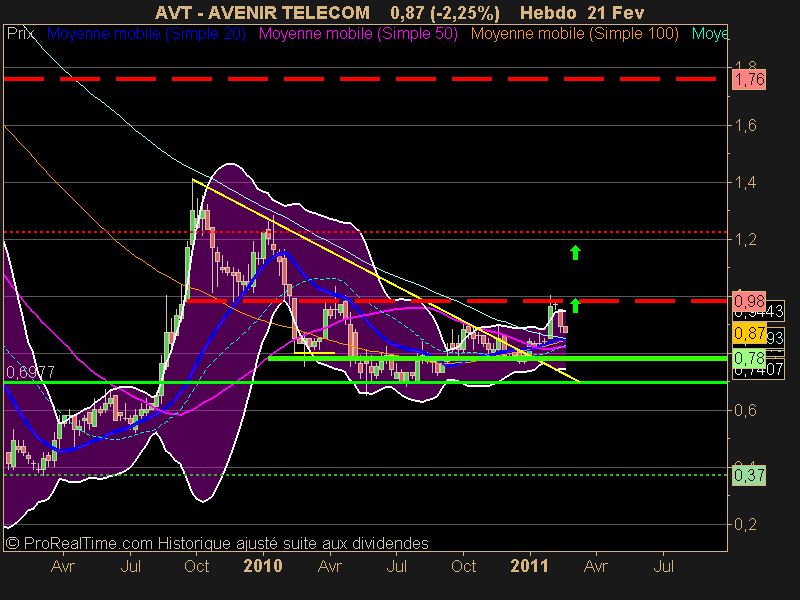The height and width of the screenshot is (600, 800).
Task: Click the 'Hebdo' timeframe label
Action: [x=549, y=12]
